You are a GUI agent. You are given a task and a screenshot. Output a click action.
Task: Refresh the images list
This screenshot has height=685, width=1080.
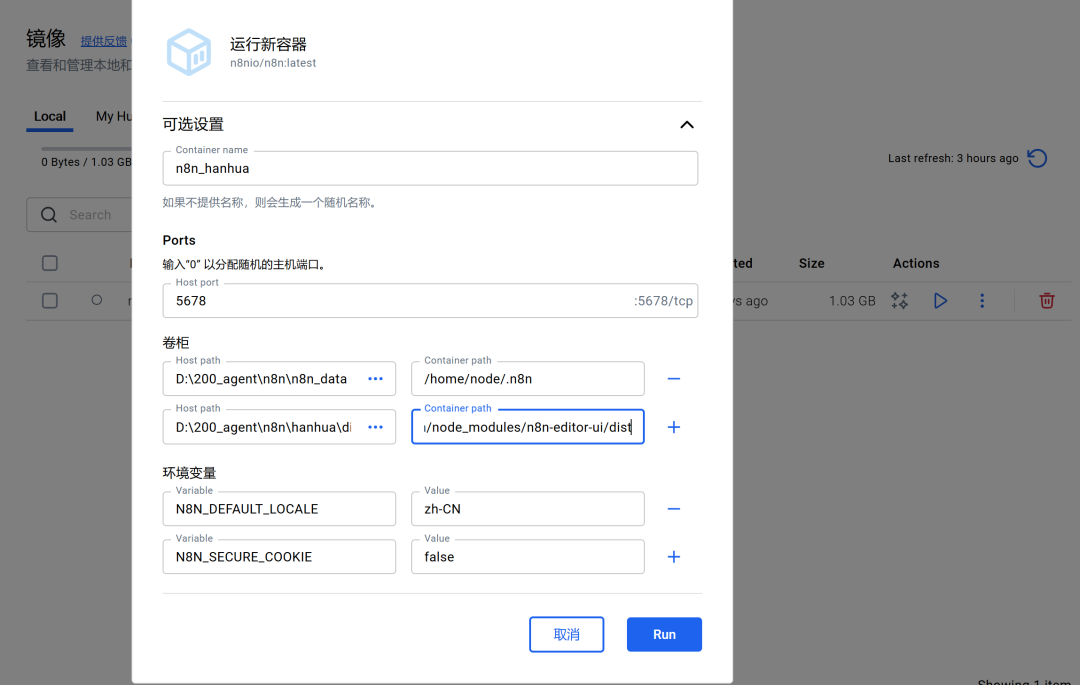tap(1037, 158)
